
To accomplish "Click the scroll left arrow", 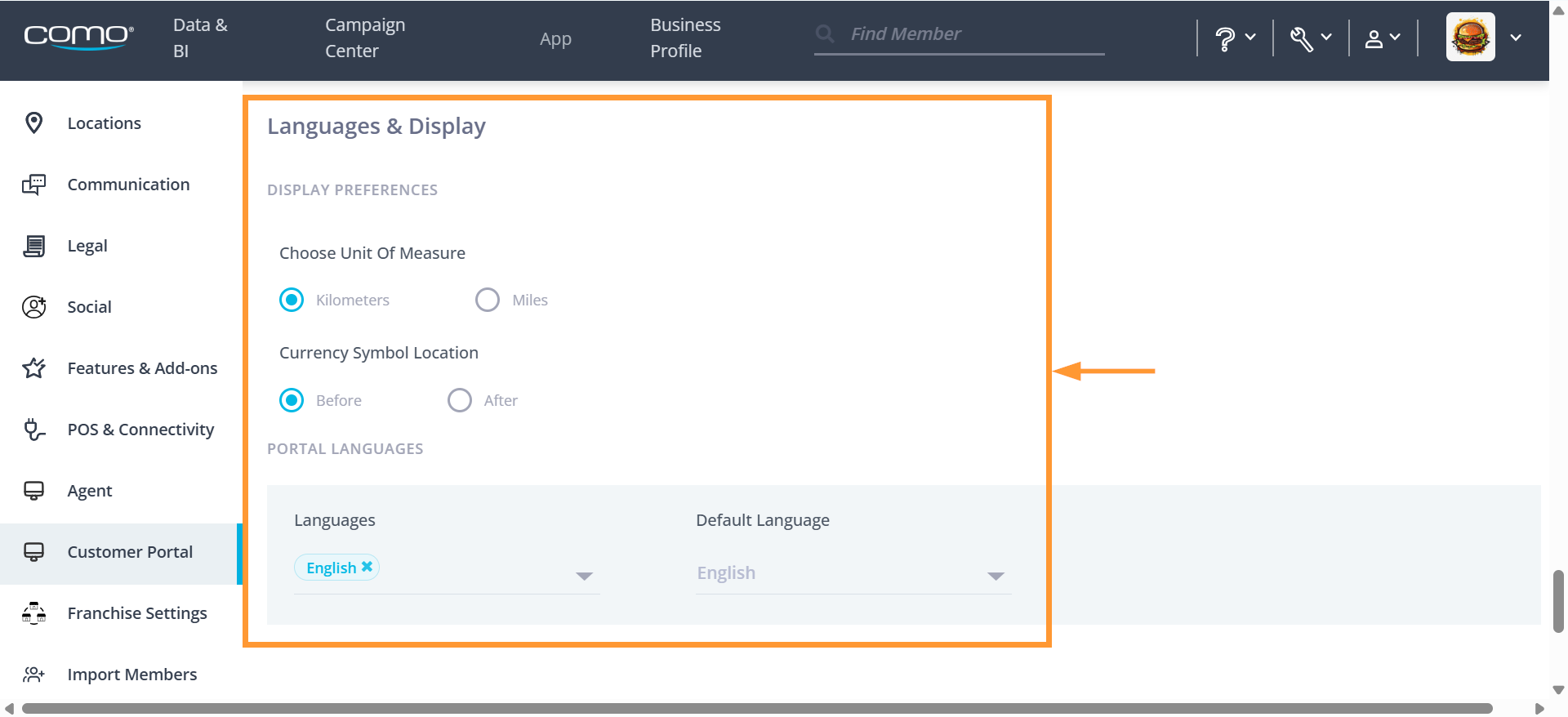I will click(x=9, y=708).
